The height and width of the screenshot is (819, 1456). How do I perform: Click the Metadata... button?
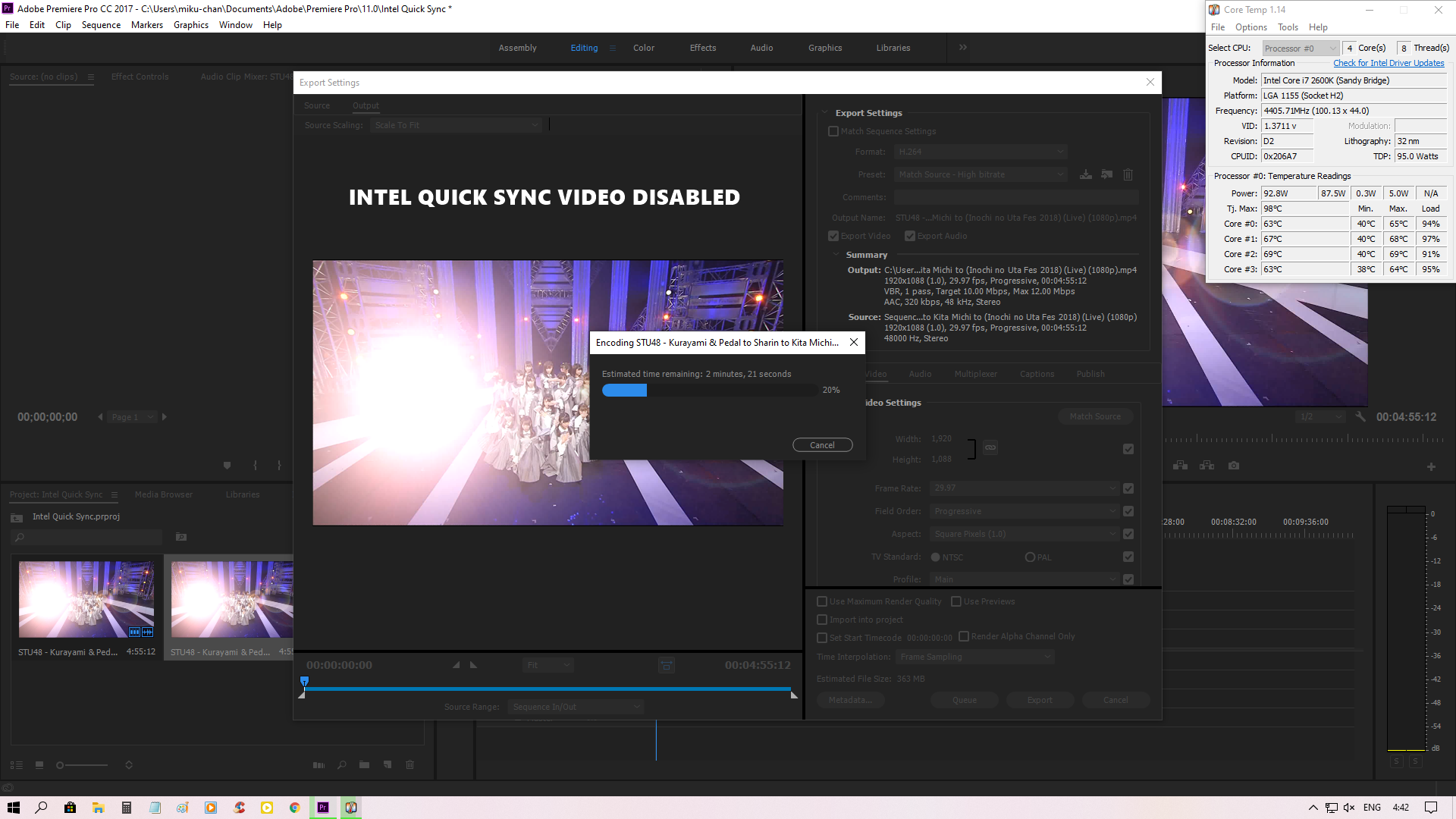pyautogui.click(x=850, y=700)
